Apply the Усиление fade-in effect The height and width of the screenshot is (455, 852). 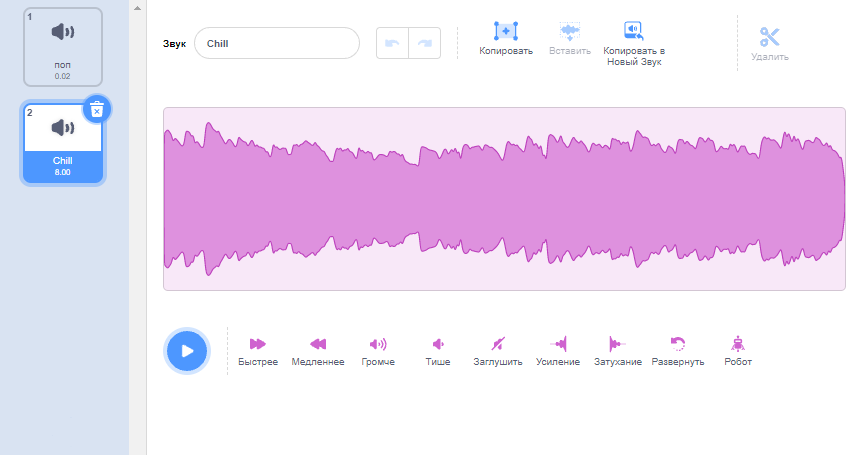[x=558, y=349]
